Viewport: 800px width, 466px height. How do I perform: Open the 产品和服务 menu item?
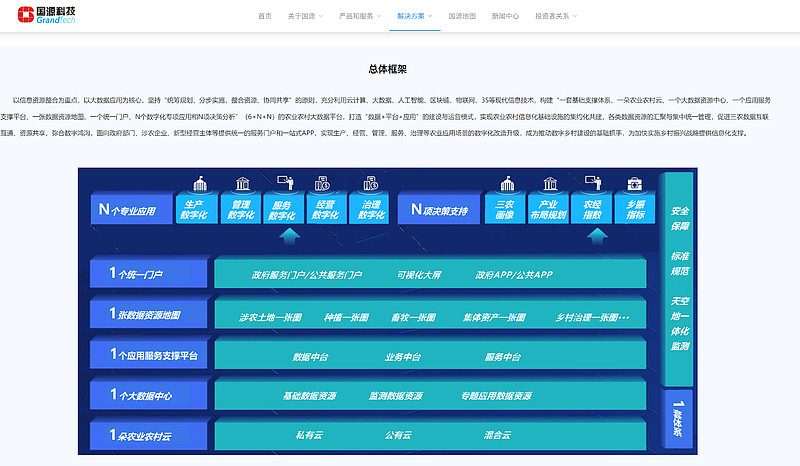click(x=356, y=16)
